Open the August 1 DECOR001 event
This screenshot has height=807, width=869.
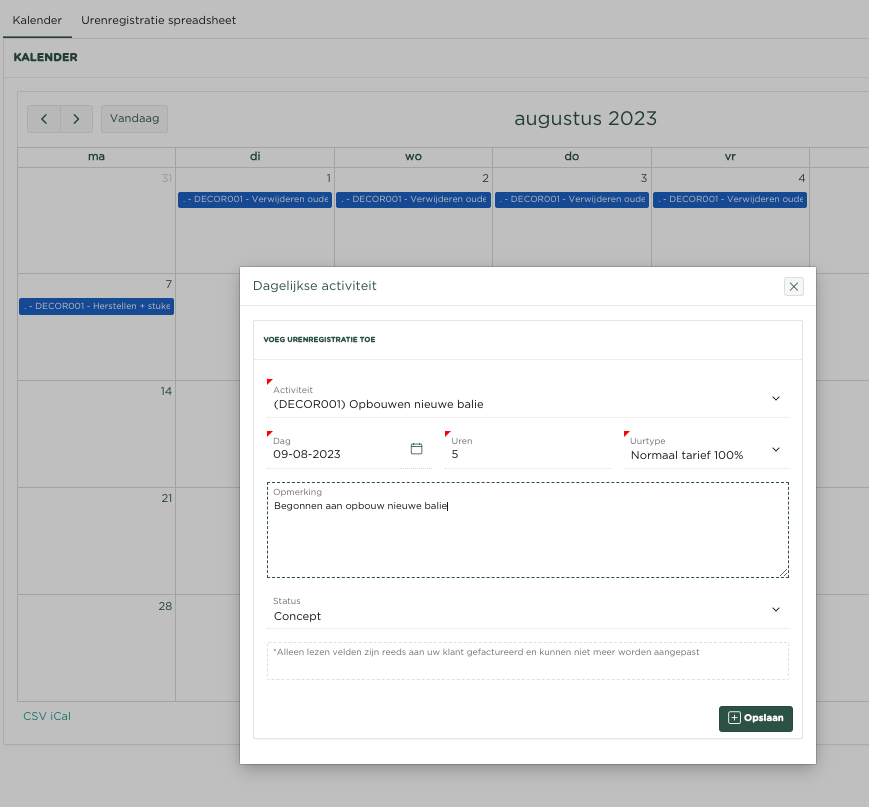tap(255, 200)
